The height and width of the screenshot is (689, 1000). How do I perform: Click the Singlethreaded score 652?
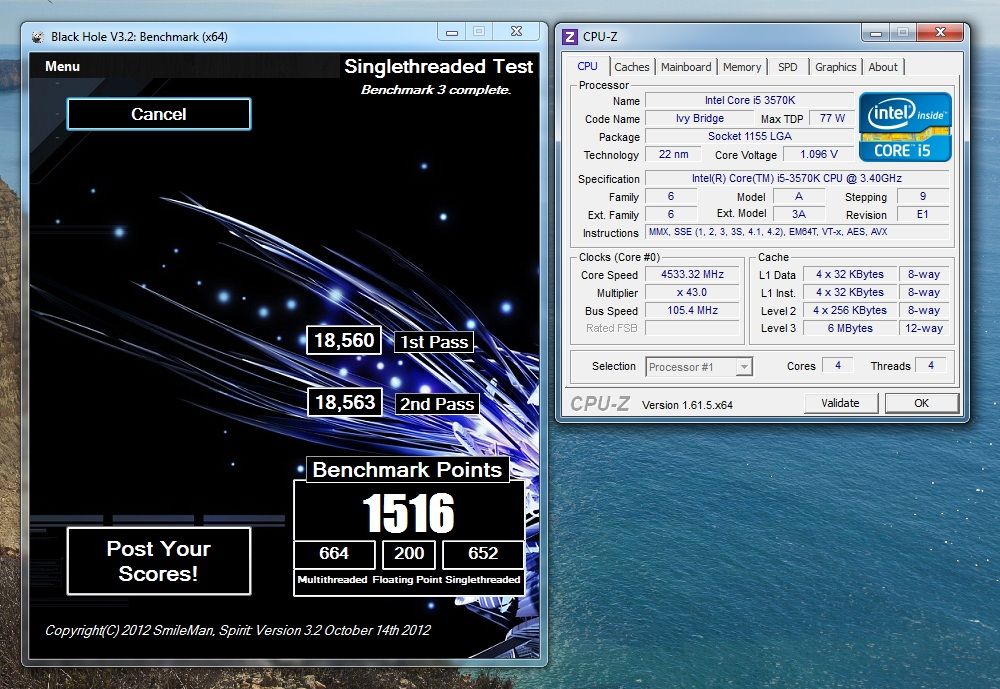pos(483,553)
